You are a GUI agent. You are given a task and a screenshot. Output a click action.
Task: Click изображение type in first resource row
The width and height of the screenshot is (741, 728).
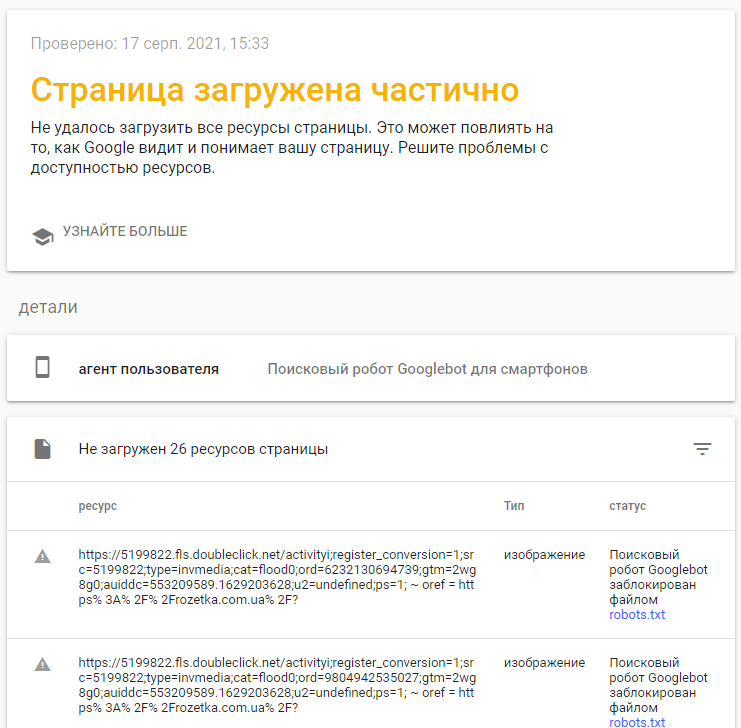544,555
